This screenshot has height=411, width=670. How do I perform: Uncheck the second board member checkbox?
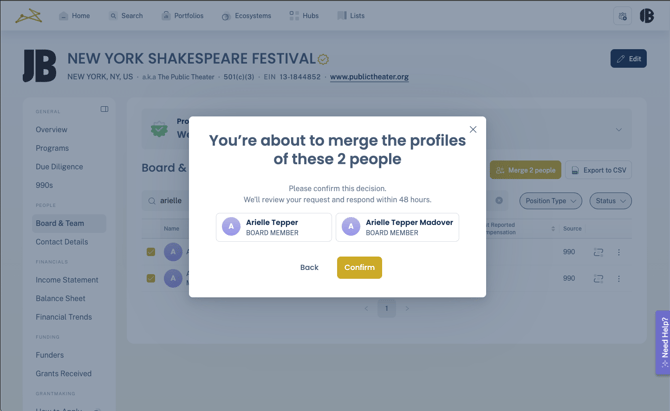(151, 279)
